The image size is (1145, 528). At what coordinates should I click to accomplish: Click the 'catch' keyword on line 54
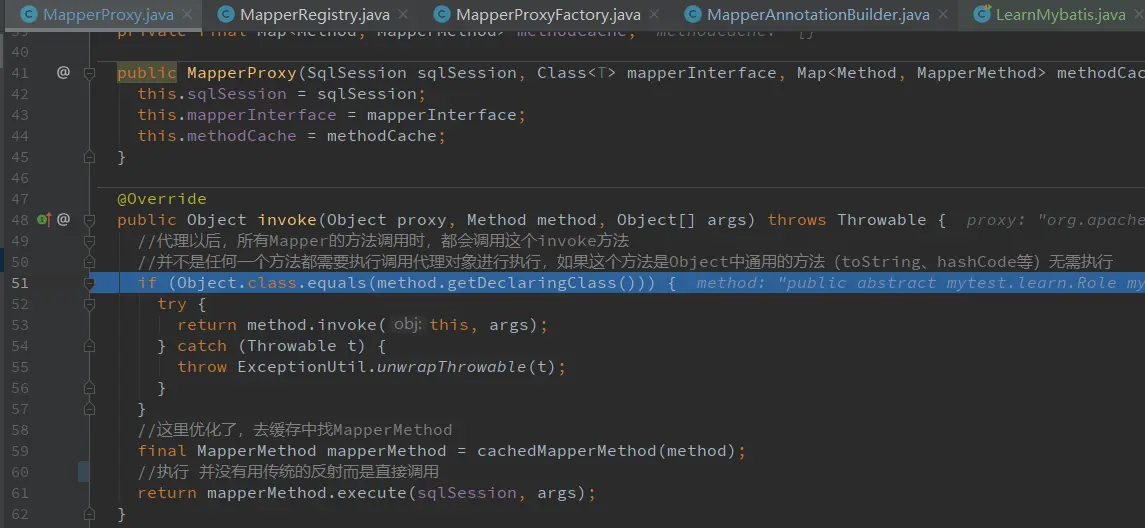202,345
